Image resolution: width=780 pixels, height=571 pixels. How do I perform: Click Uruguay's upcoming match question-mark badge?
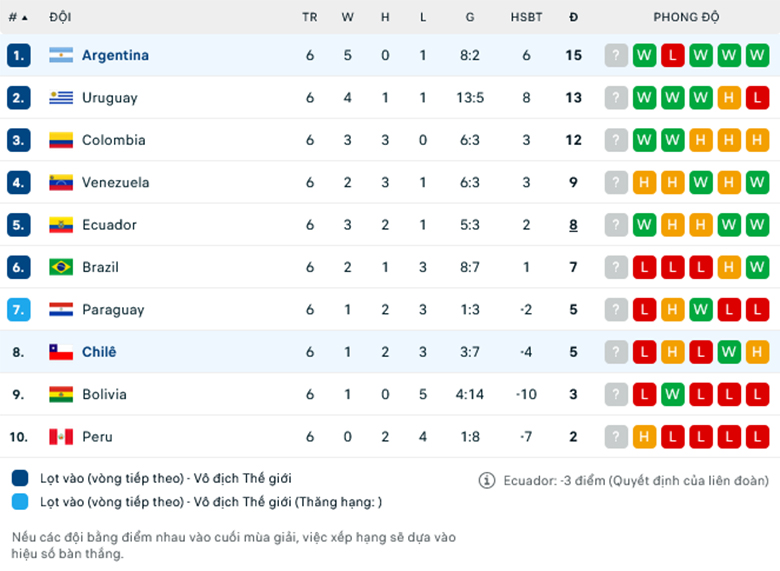(616, 97)
